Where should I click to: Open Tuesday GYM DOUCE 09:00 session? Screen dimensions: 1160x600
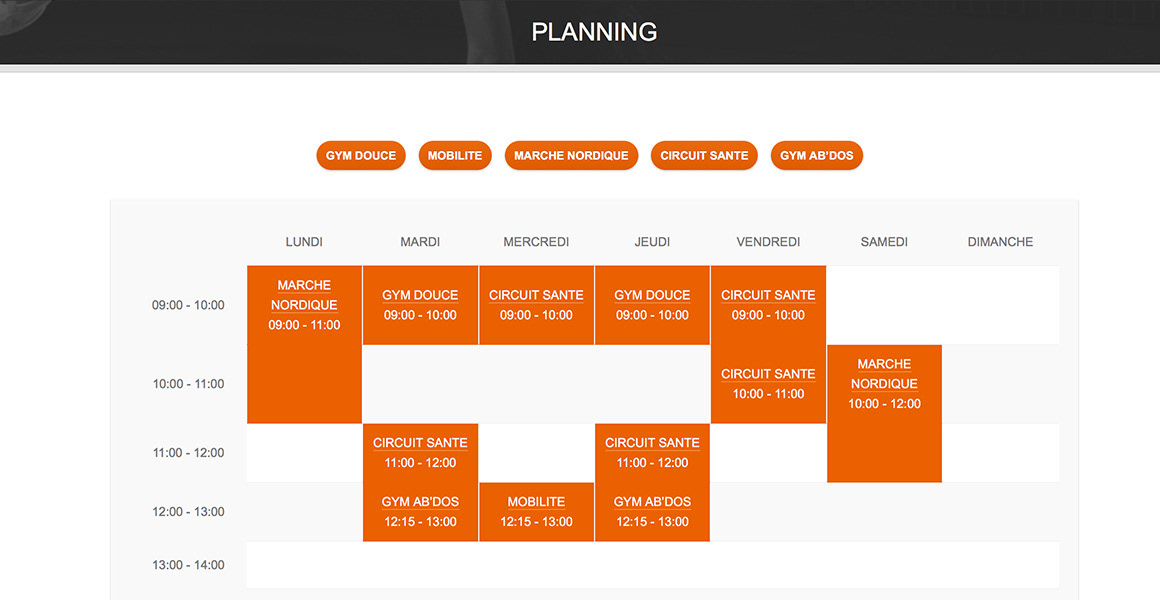point(420,305)
